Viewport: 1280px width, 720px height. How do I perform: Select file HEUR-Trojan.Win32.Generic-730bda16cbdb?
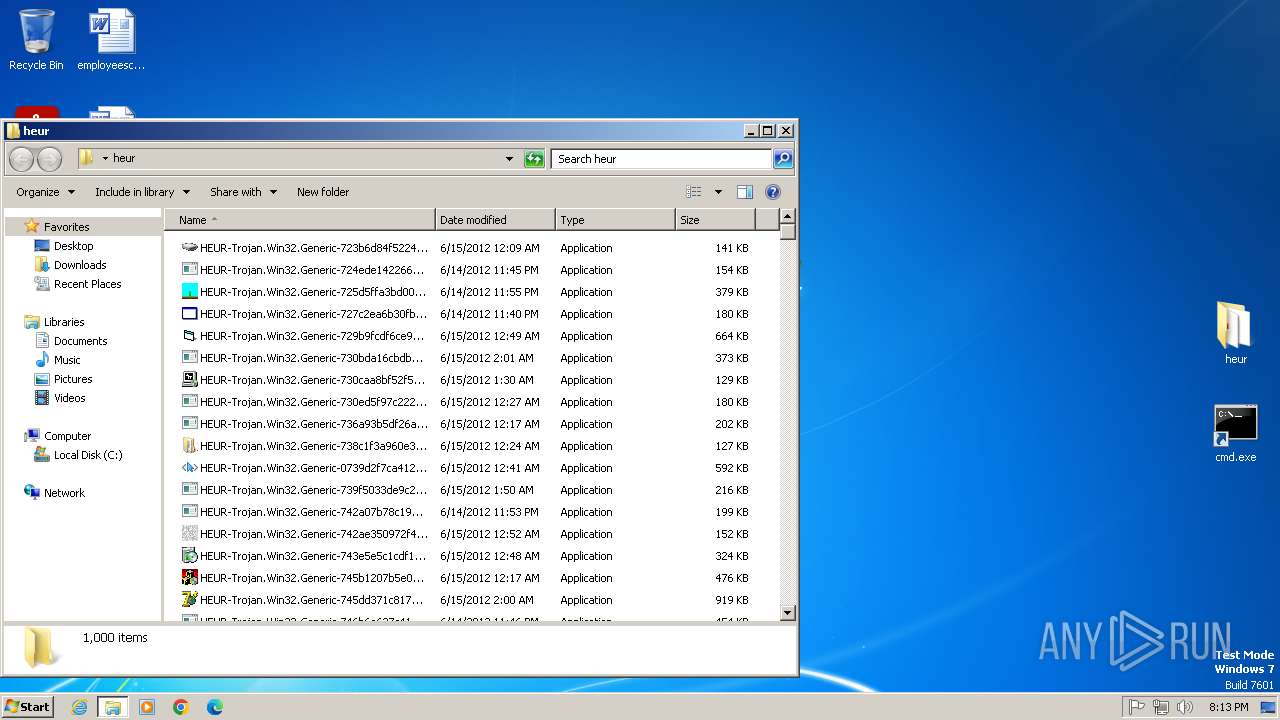tap(313, 358)
